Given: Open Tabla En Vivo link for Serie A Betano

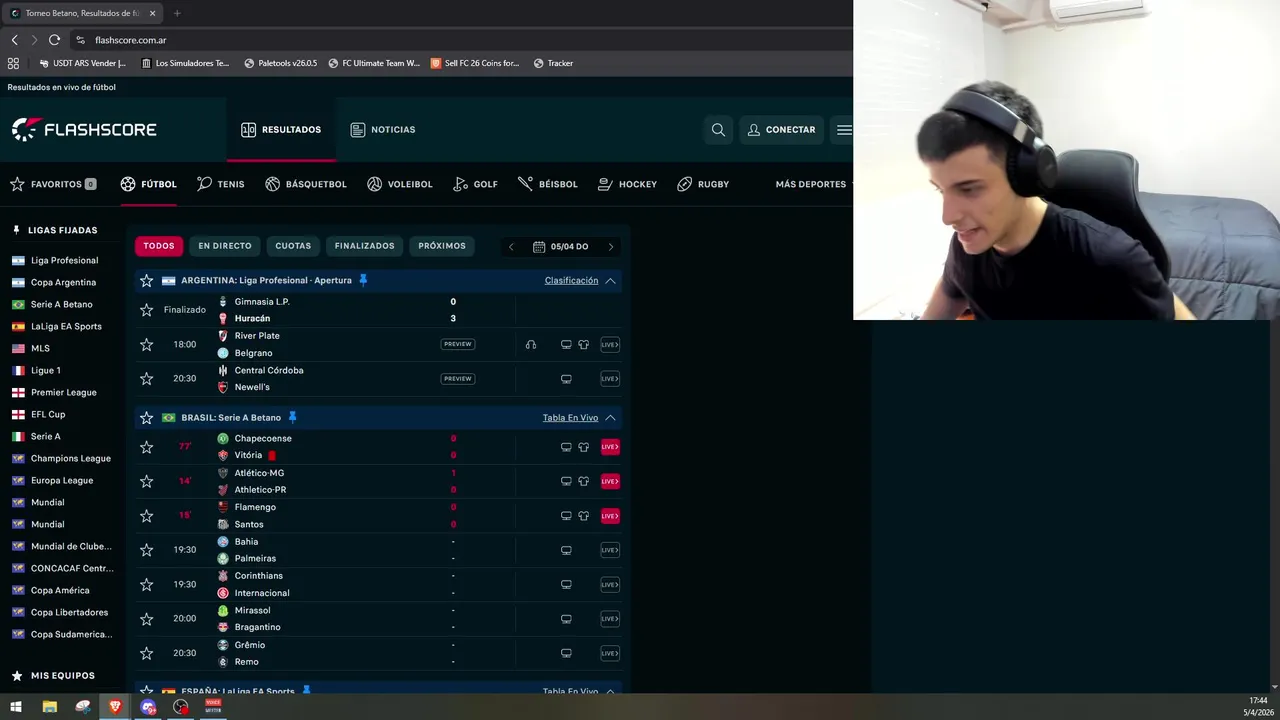Looking at the screenshot, I should coord(570,418).
